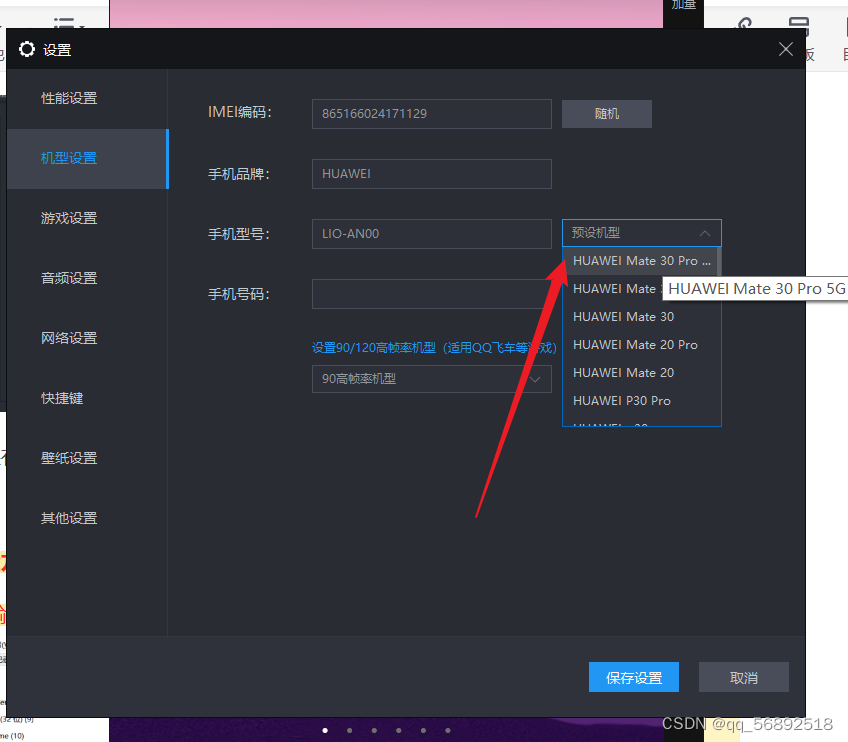This screenshot has height=742, width=848.
Task: Click the IMEI编码 input field
Action: [x=432, y=114]
